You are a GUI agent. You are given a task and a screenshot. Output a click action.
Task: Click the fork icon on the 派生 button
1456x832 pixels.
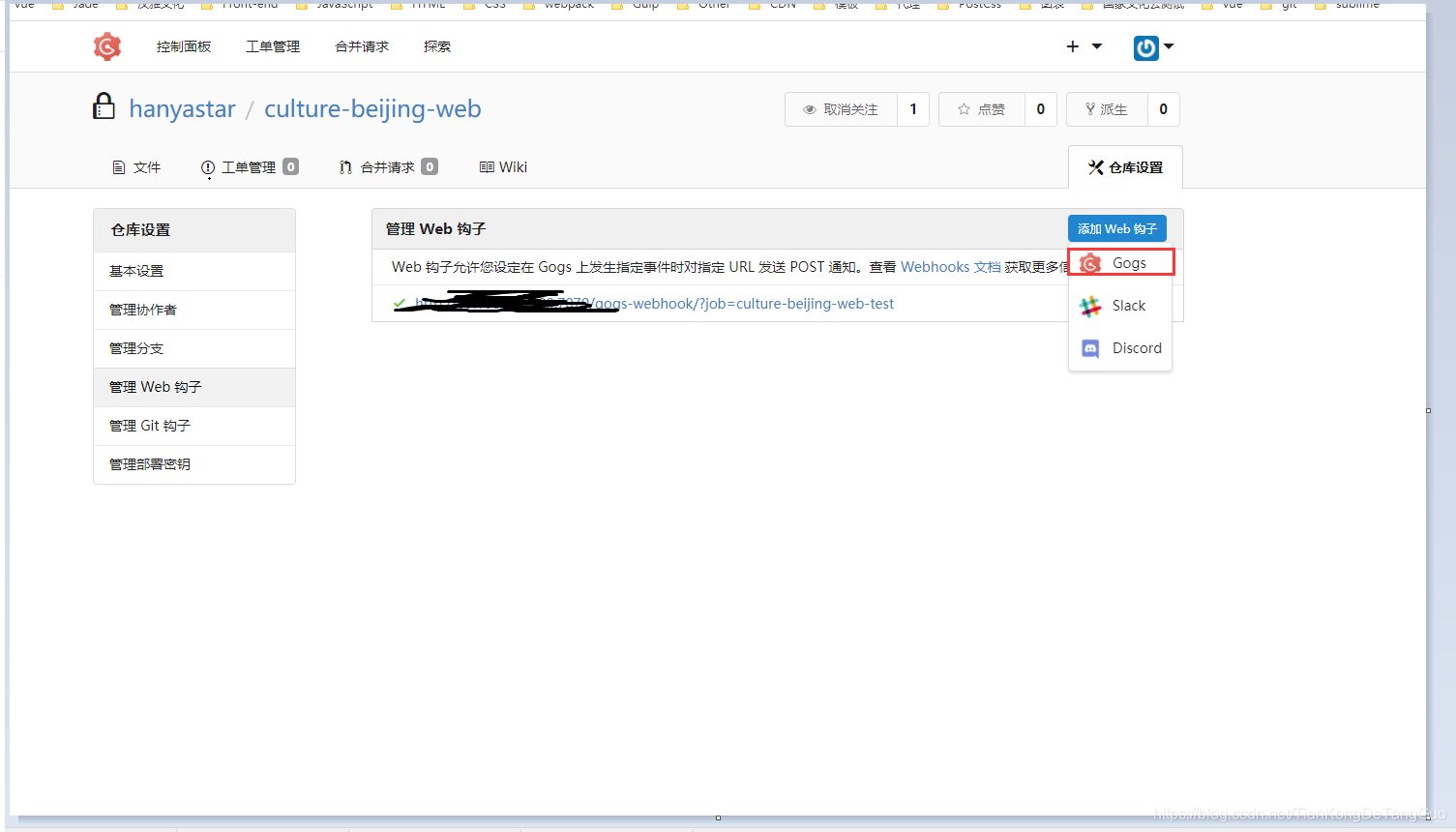tap(1092, 108)
